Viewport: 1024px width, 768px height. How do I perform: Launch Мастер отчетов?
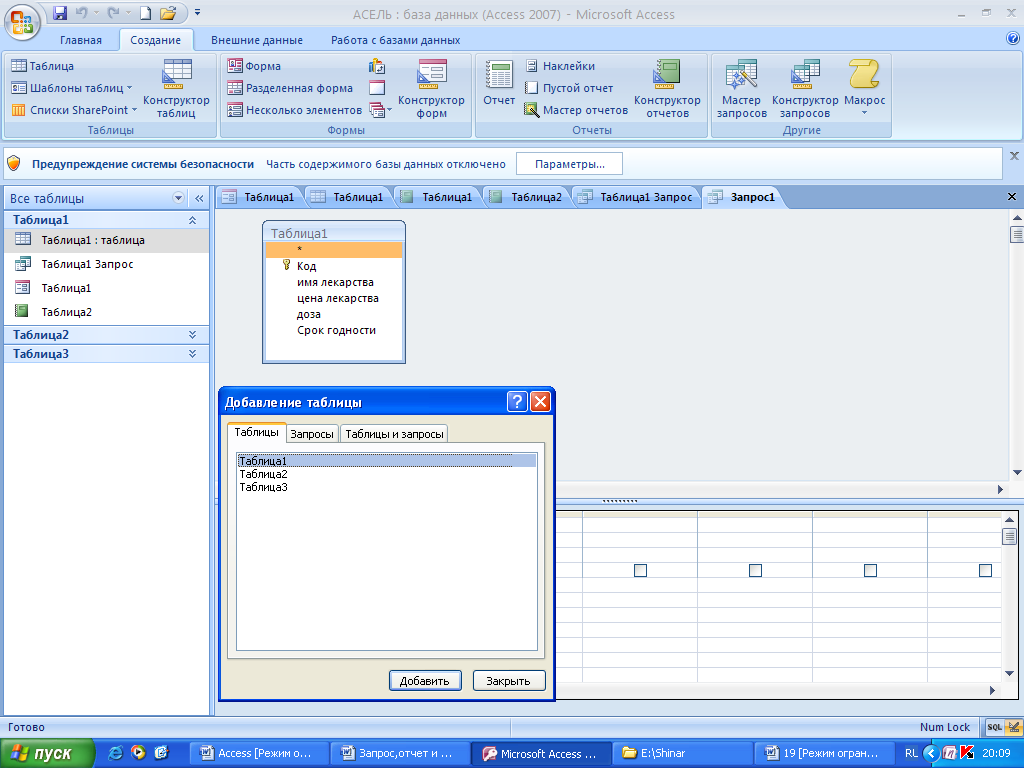click(x=576, y=110)
